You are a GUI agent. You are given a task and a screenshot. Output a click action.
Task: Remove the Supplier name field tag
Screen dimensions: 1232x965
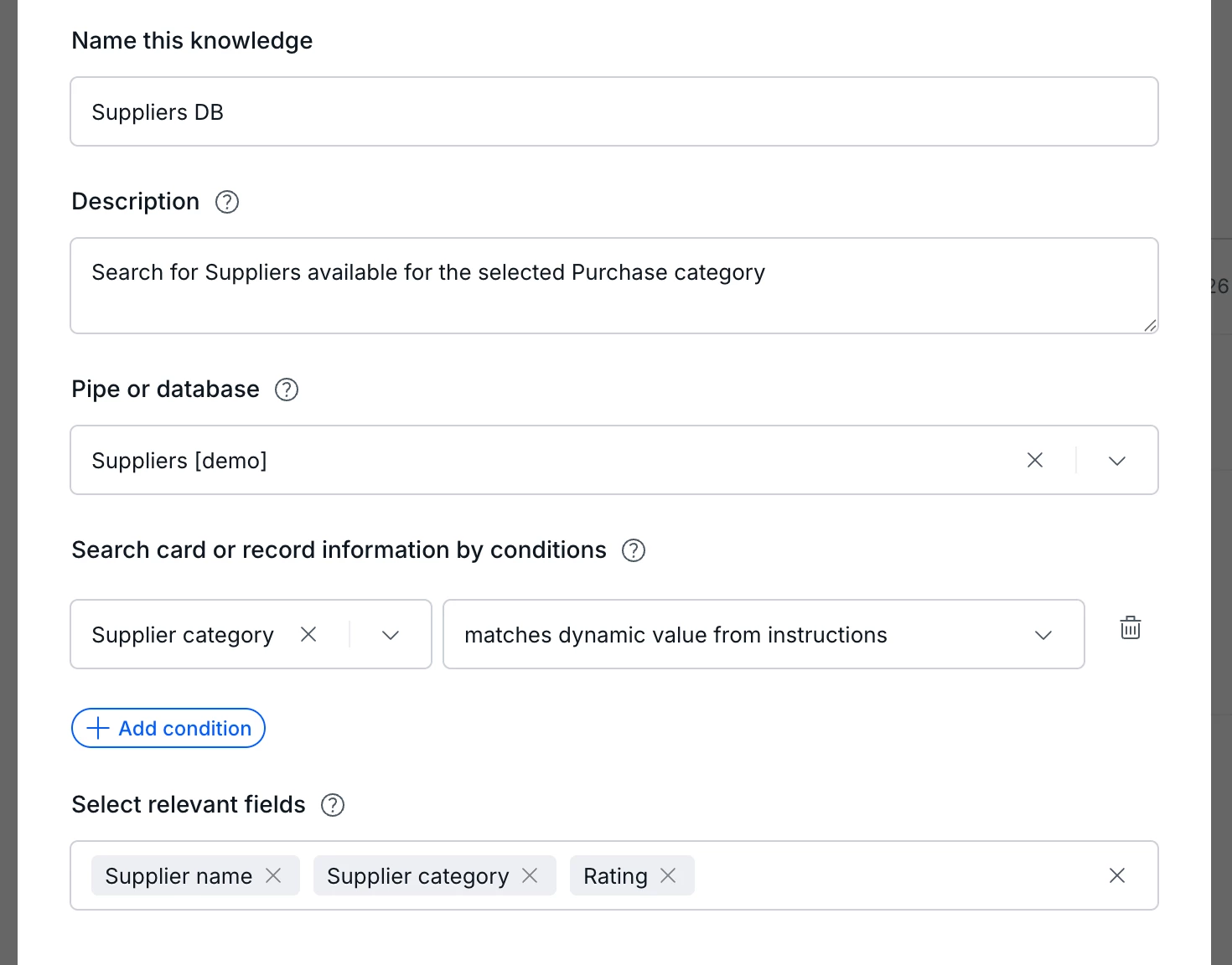point(273,875)
